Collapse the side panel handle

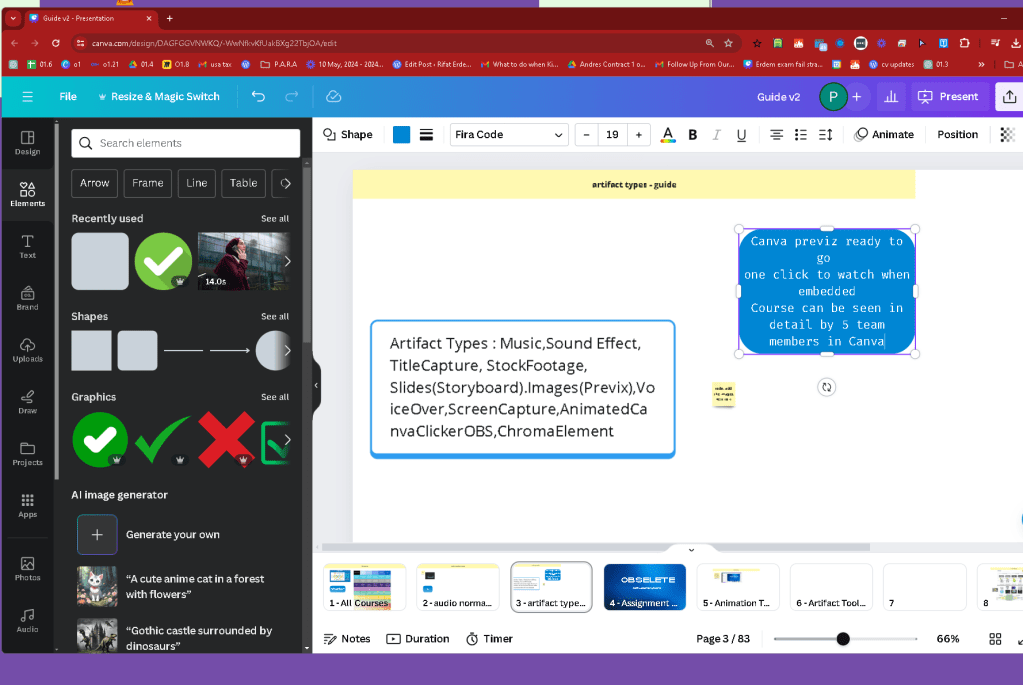pos(316,385)
